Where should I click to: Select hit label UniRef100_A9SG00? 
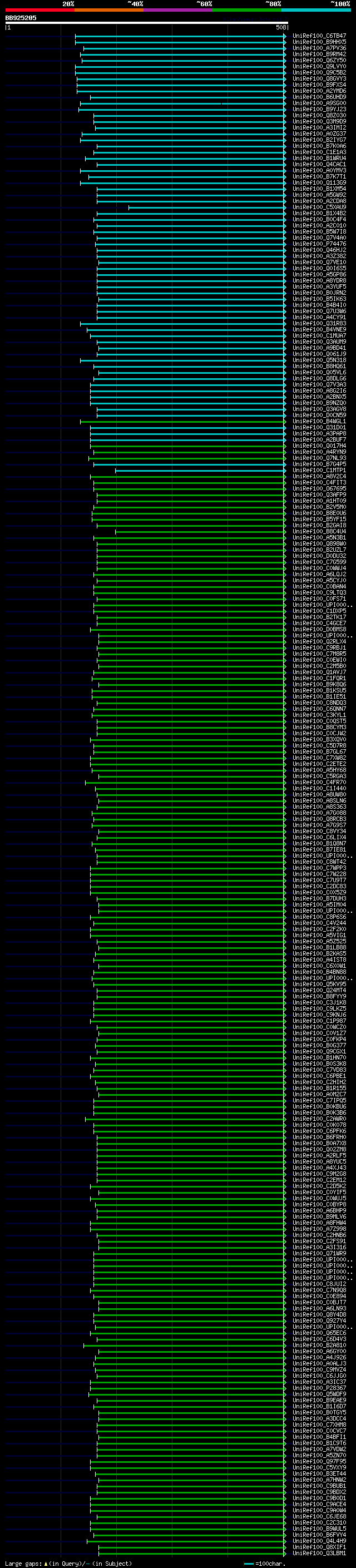tap(319, 103)
